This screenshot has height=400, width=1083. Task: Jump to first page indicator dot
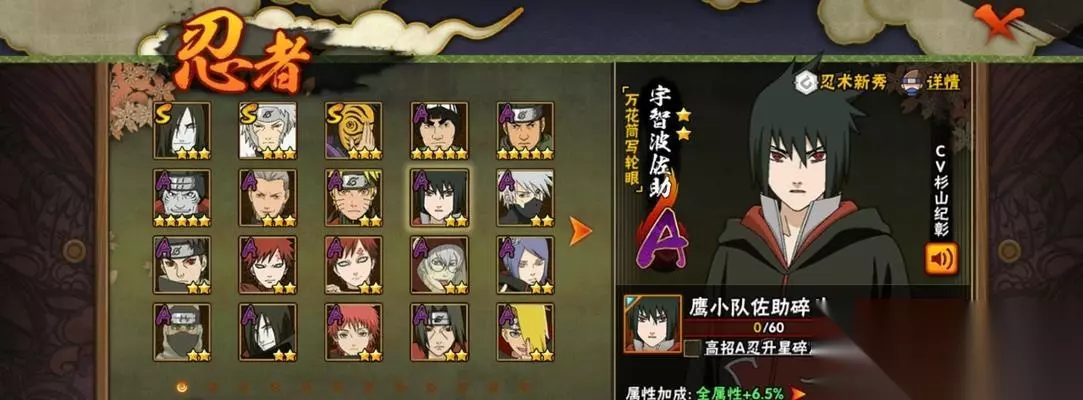[182, 388]
